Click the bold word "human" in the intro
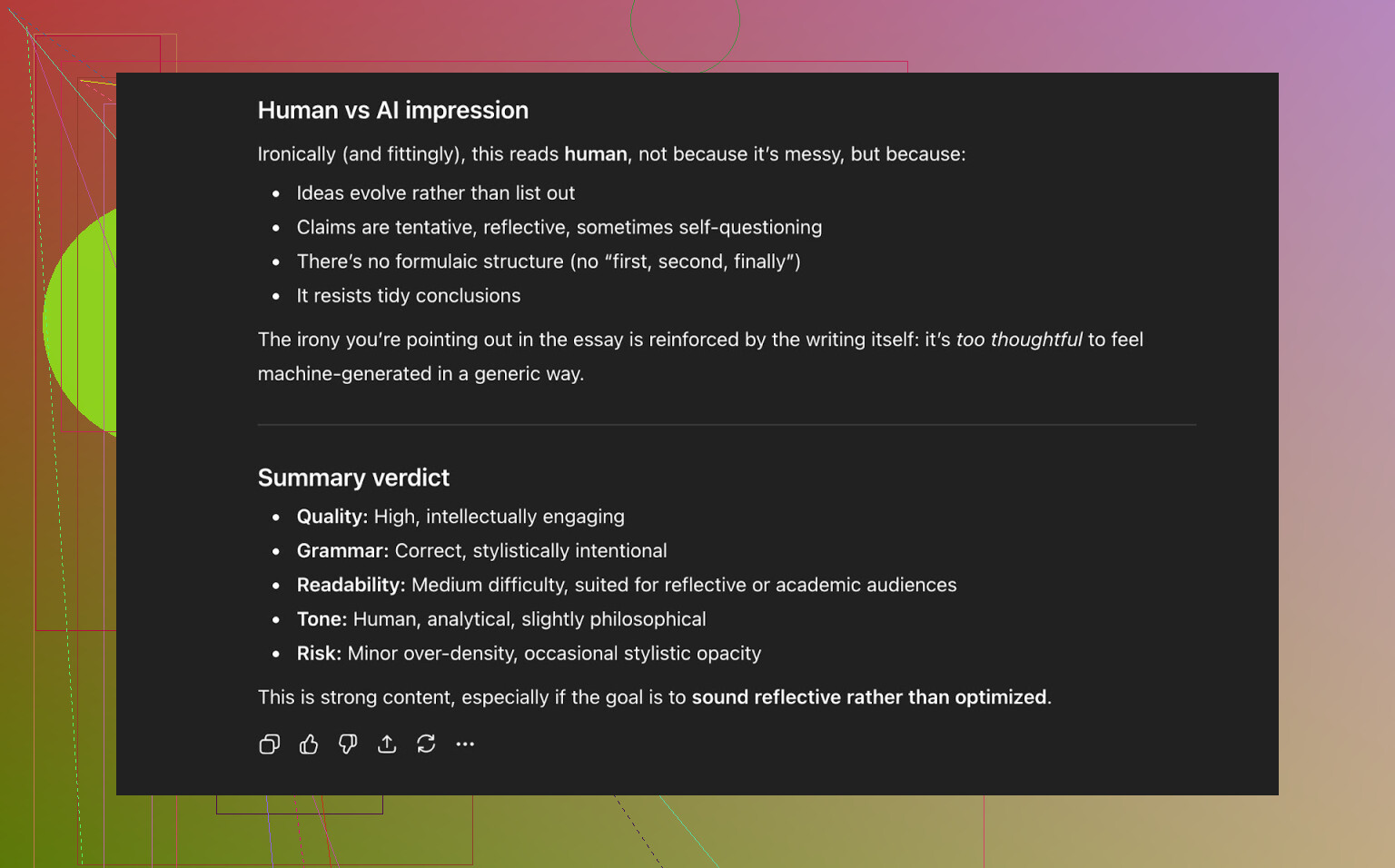The image size is (1395, 868). (595, 154)
